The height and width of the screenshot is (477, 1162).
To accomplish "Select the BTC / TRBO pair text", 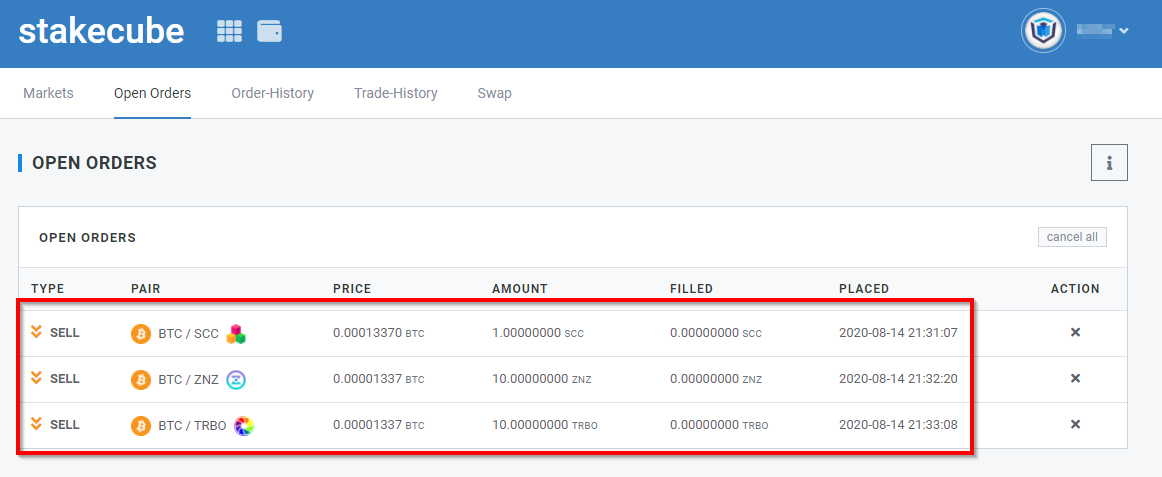I will click(x=192, y=426).
